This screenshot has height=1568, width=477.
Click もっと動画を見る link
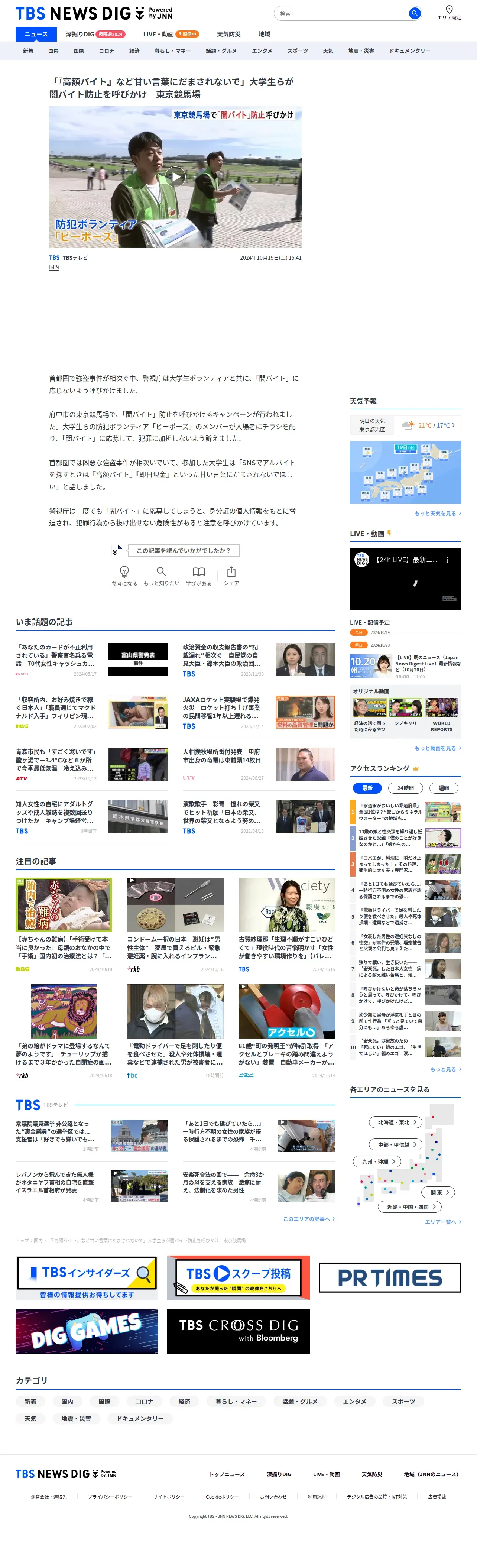click(x=438, y=749)
